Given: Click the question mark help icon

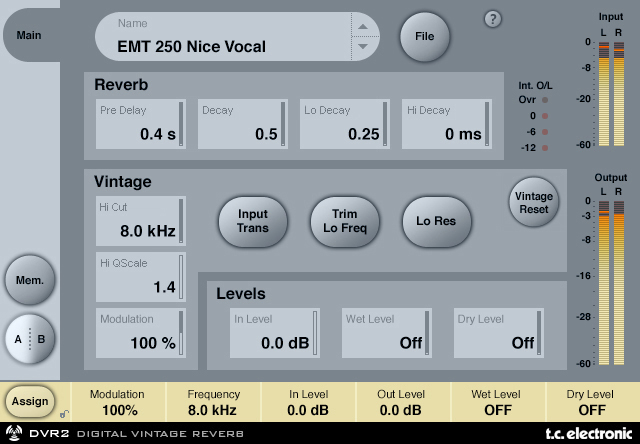Looking at the screenshot, I should [x=492, y=19].
